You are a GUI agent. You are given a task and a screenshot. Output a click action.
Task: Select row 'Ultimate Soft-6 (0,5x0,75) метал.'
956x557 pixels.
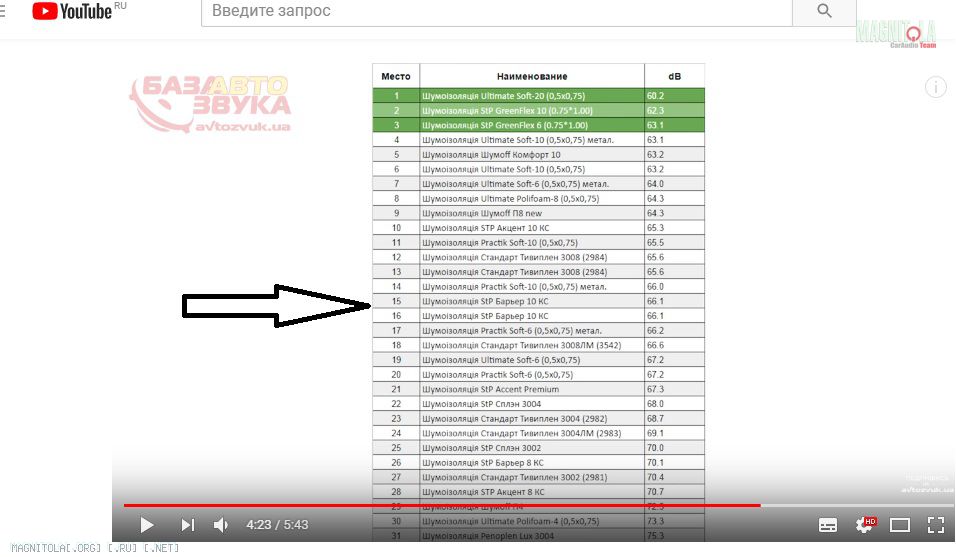click(539, 183)
